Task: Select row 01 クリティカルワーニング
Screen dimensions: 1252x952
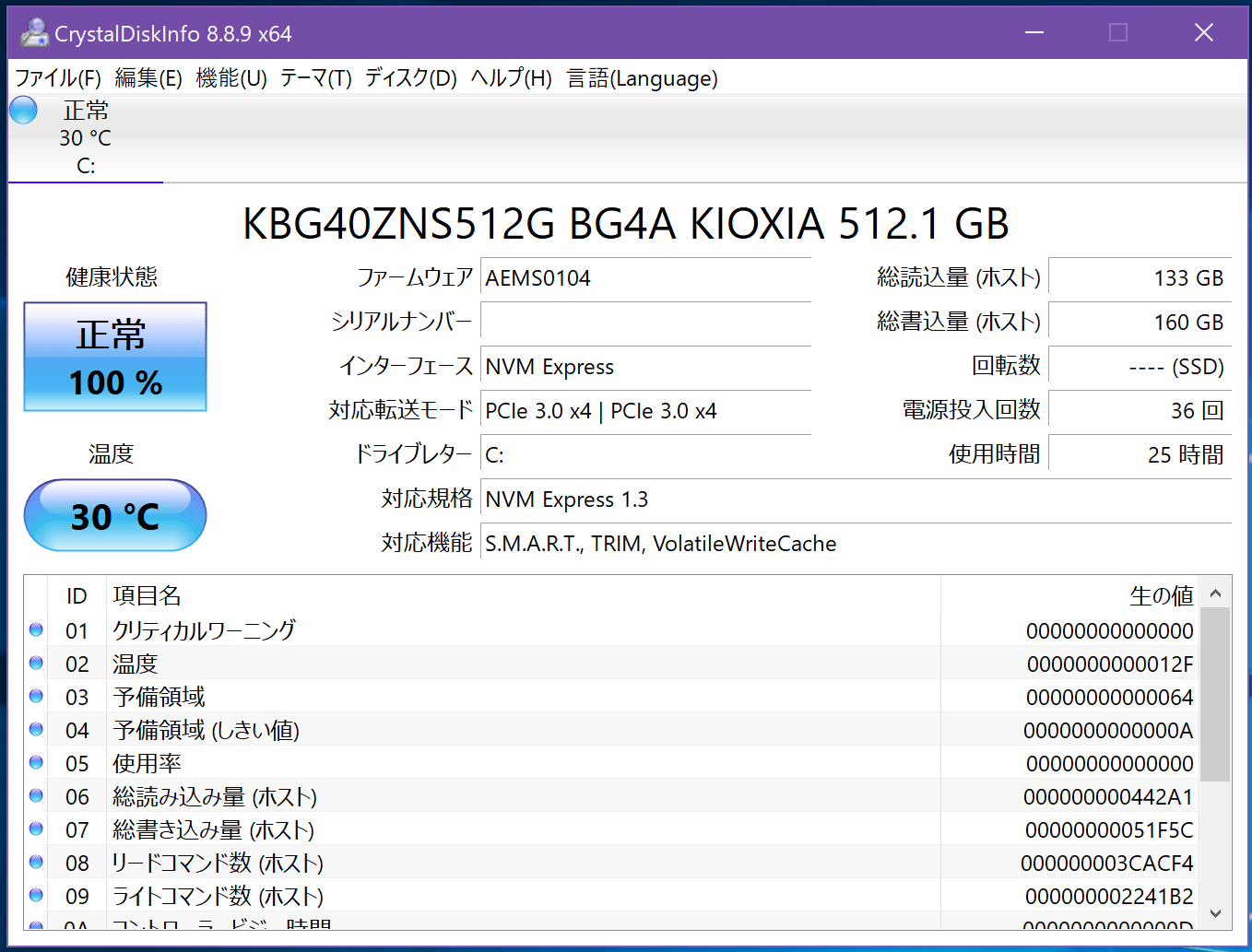Action: point(611,630)
